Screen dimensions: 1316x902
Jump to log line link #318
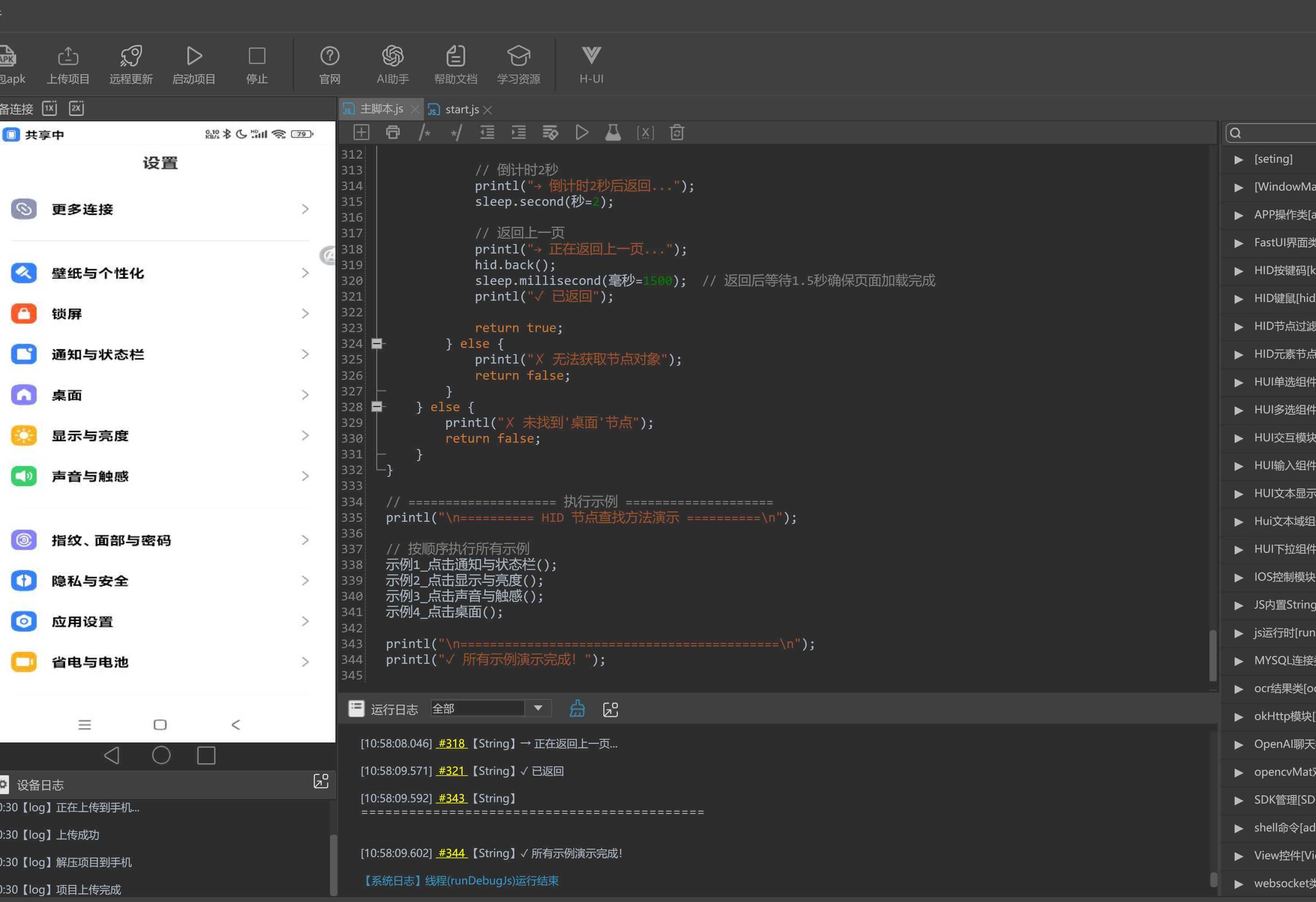click(451, 743)
